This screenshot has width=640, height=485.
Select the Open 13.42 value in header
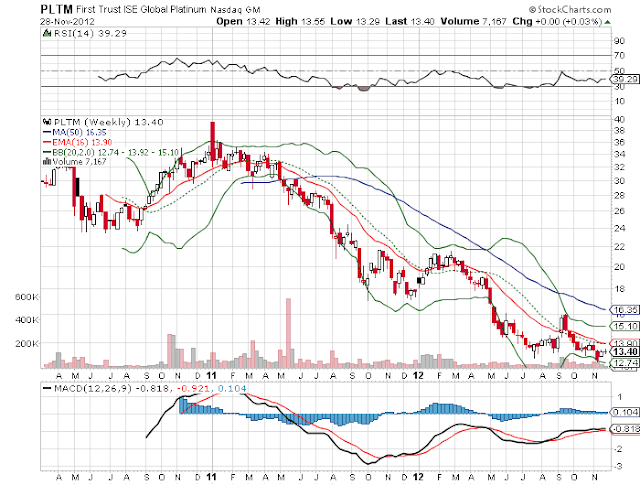coord(243,21)
